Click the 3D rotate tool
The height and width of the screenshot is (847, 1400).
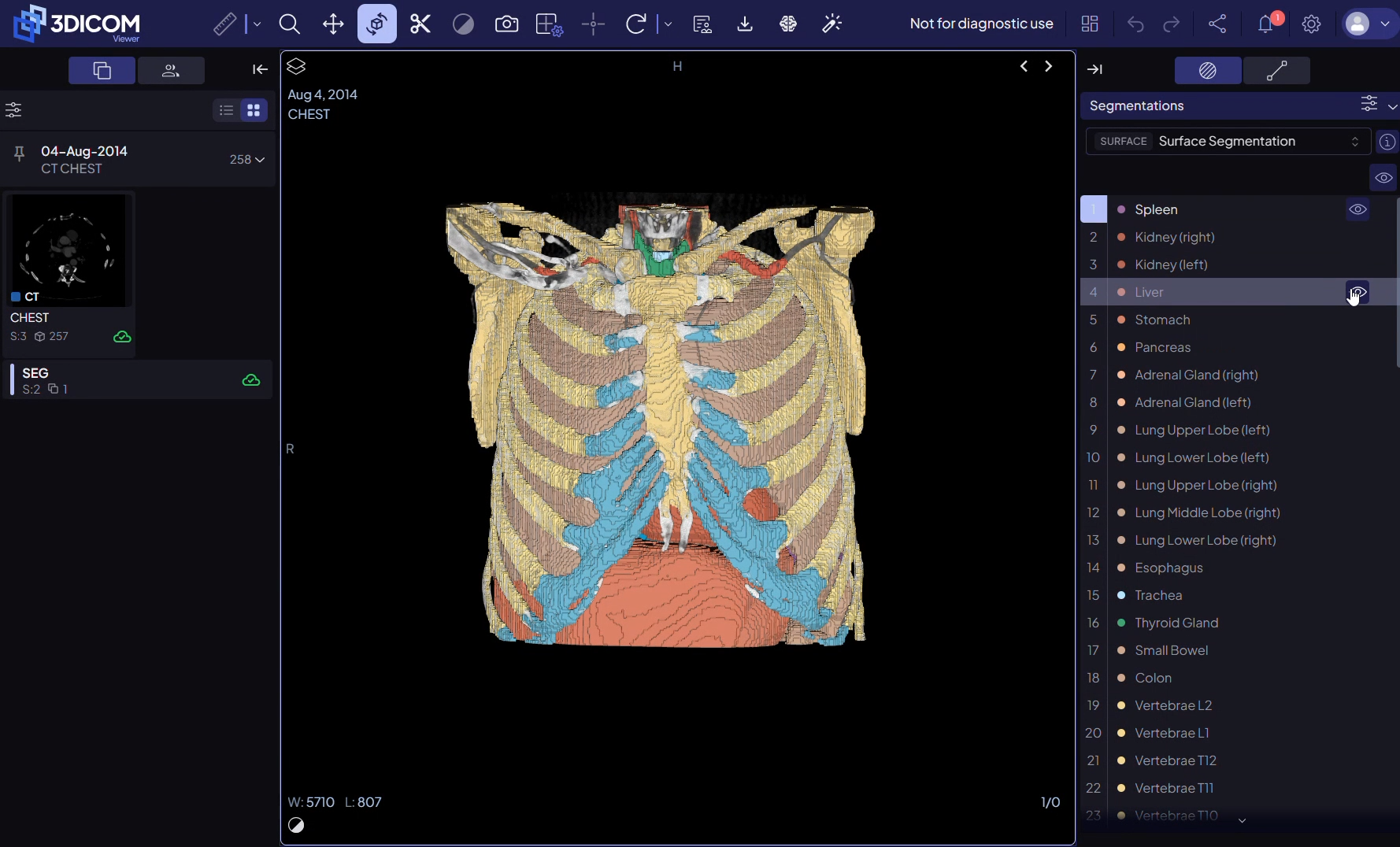(x=376, y=24)
